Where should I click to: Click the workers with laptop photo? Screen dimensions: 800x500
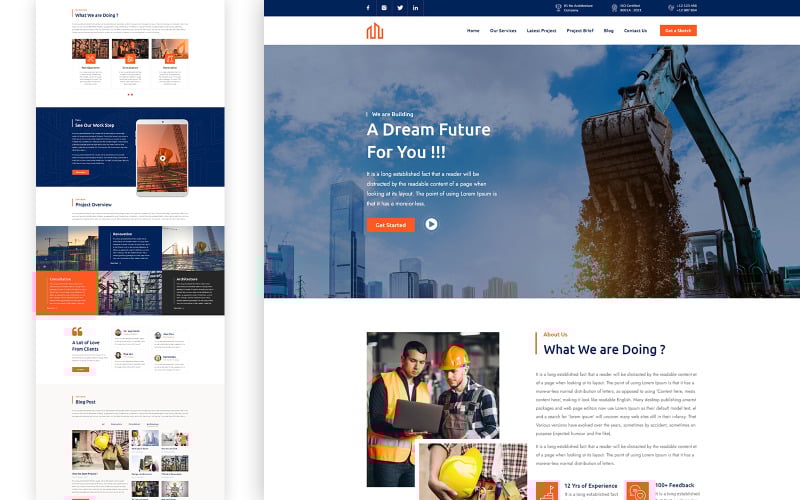432,397
